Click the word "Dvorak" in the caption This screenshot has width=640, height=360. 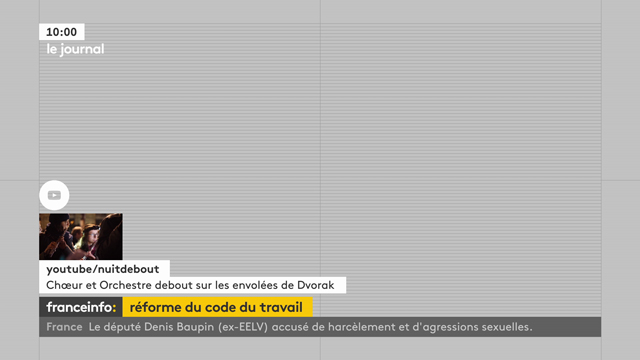point(316,285)
